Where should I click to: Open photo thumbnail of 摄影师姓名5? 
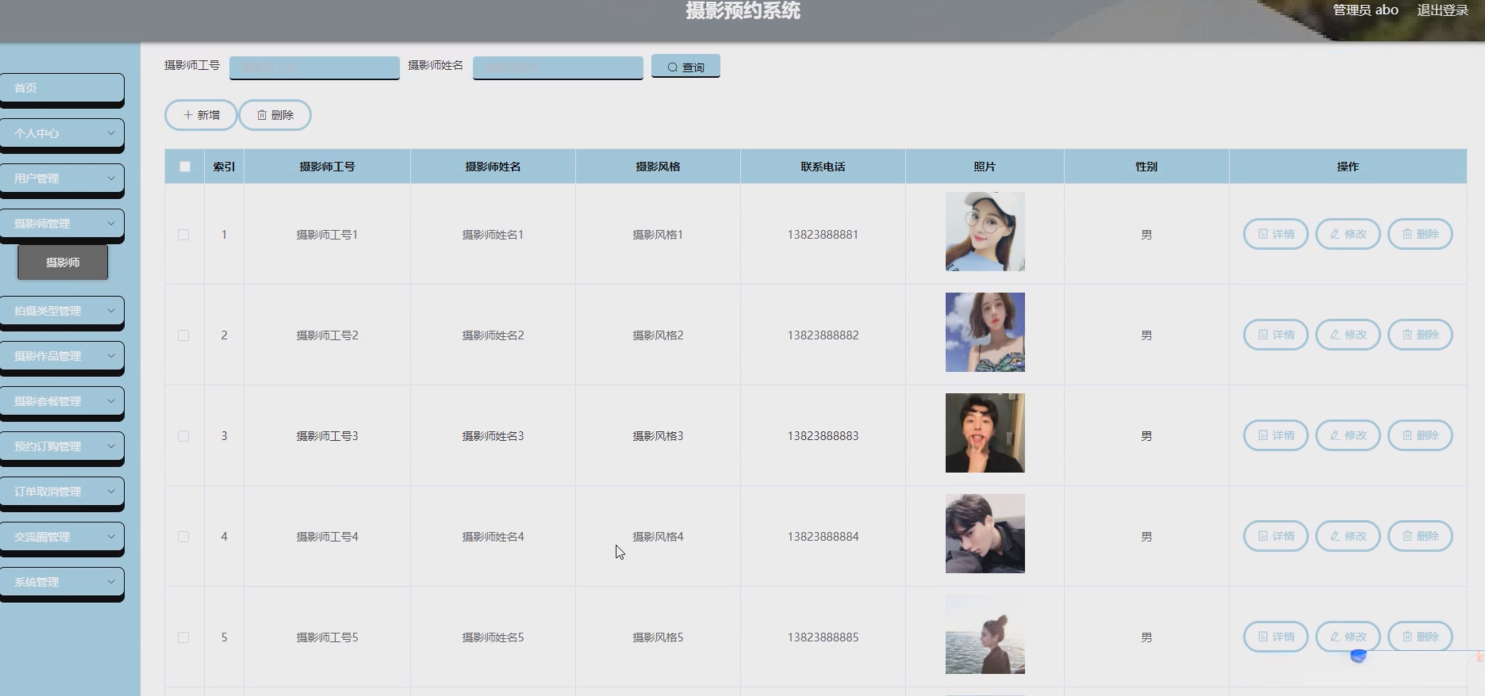(985, 634)
